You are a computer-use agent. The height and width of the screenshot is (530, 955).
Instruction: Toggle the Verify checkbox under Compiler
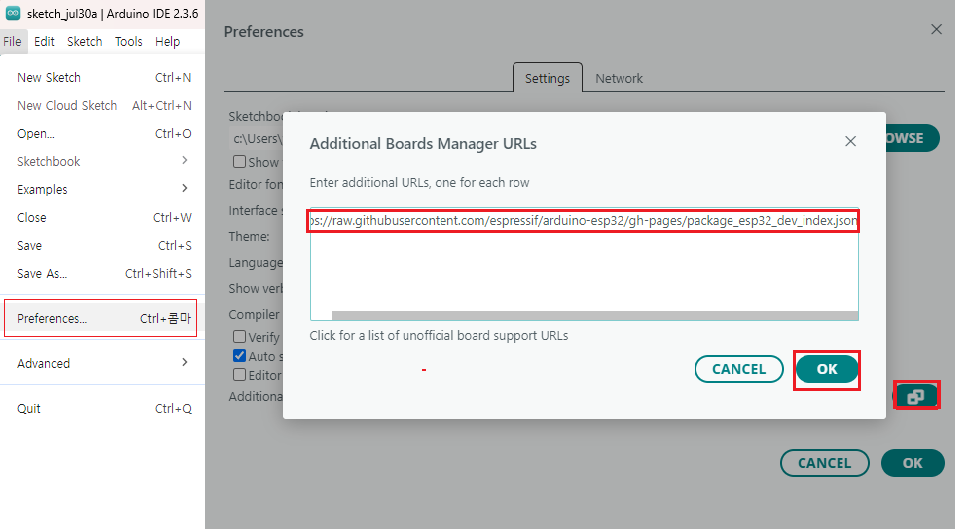tap(239, 337)
